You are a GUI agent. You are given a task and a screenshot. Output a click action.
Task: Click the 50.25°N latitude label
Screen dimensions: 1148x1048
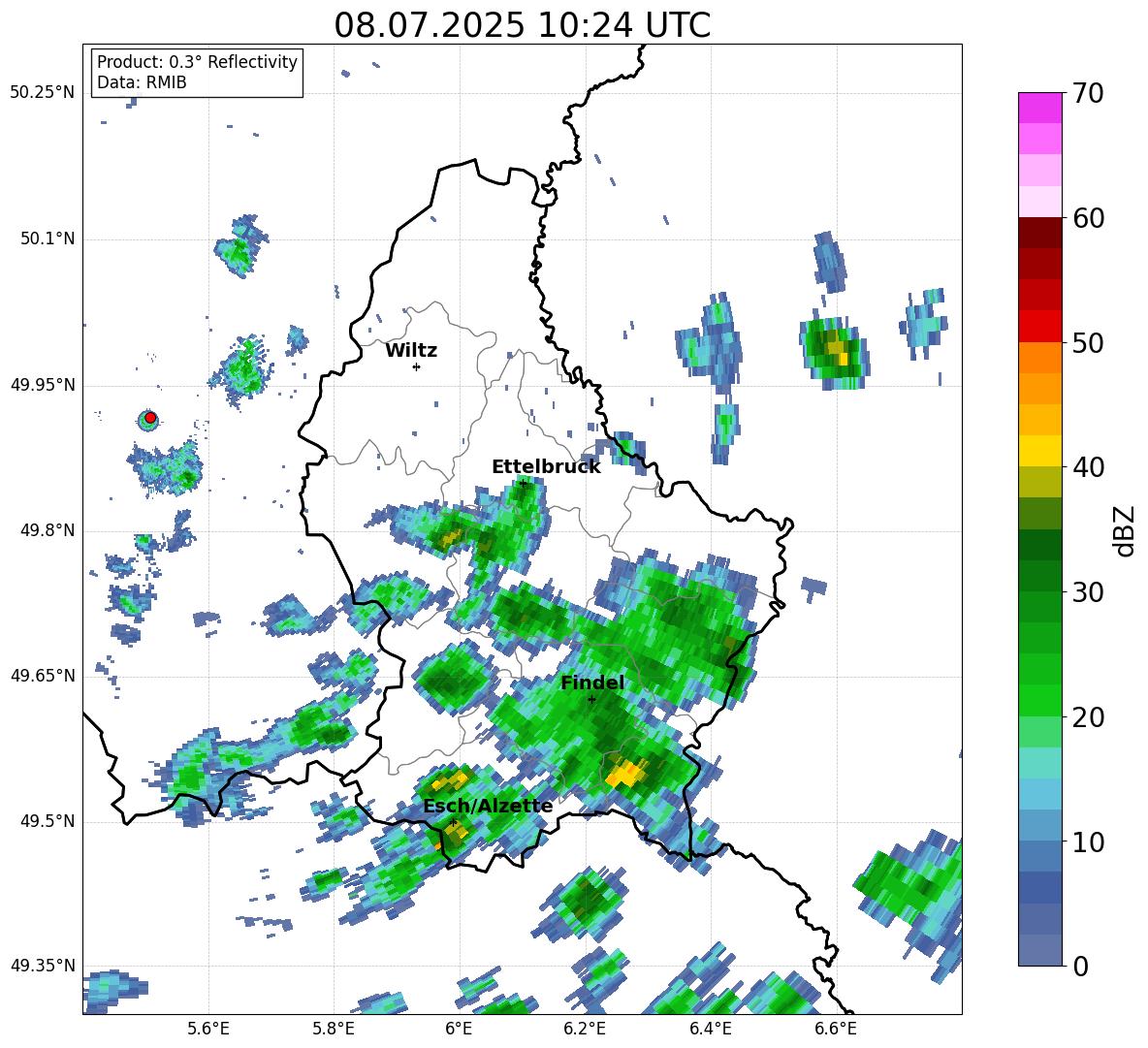pyautogui.click(x=42, y=93)
